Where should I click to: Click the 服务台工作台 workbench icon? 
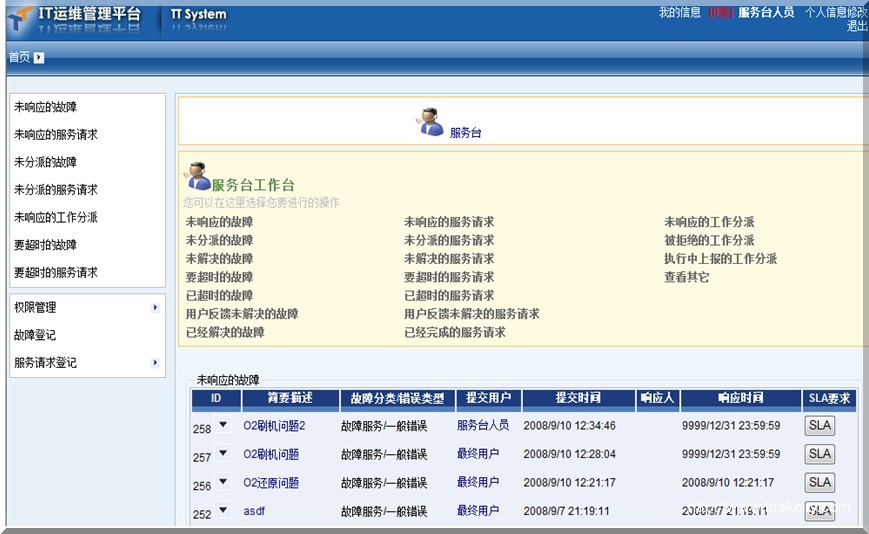[198, 176]
